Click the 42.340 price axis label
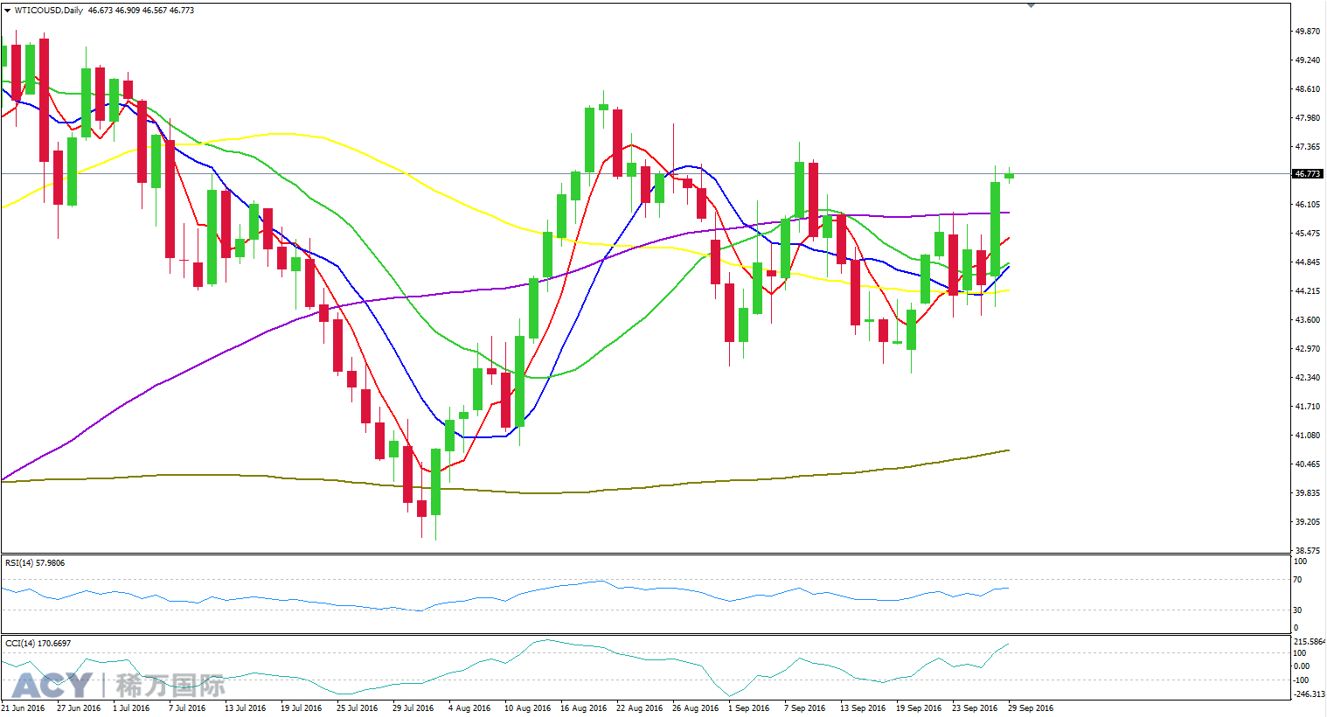This screenshot has width=1327, height=717. click(x=1306, y=378)
